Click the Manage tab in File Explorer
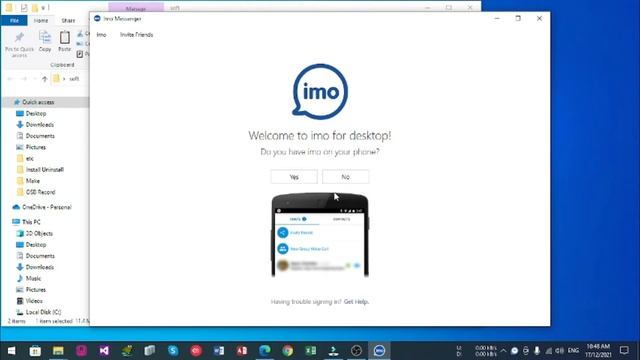Screen dimensions: 640x360 click(x=136, y=8)
